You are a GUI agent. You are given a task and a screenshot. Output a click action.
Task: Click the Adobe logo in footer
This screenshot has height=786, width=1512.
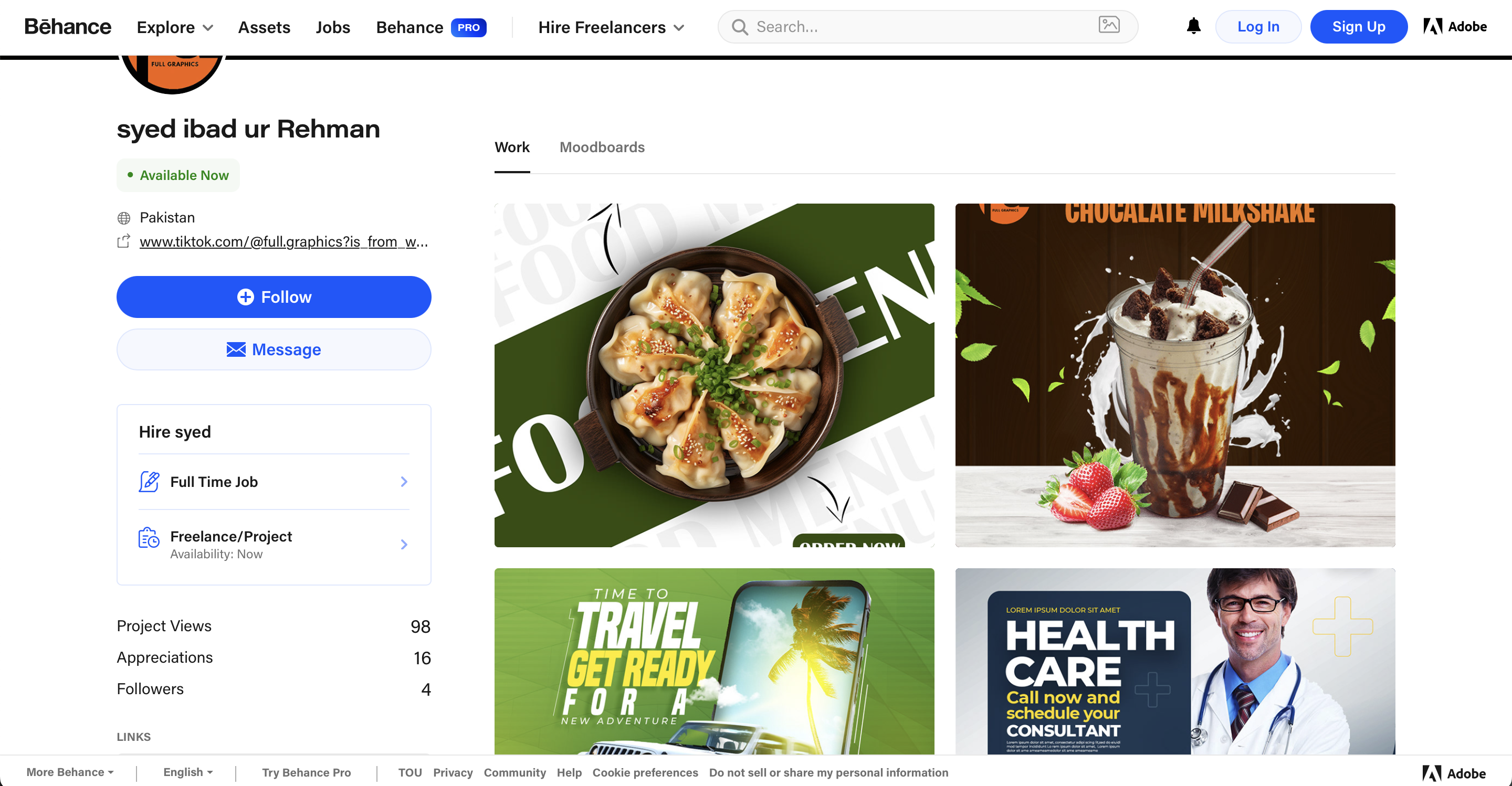(x=1454, y=773)
